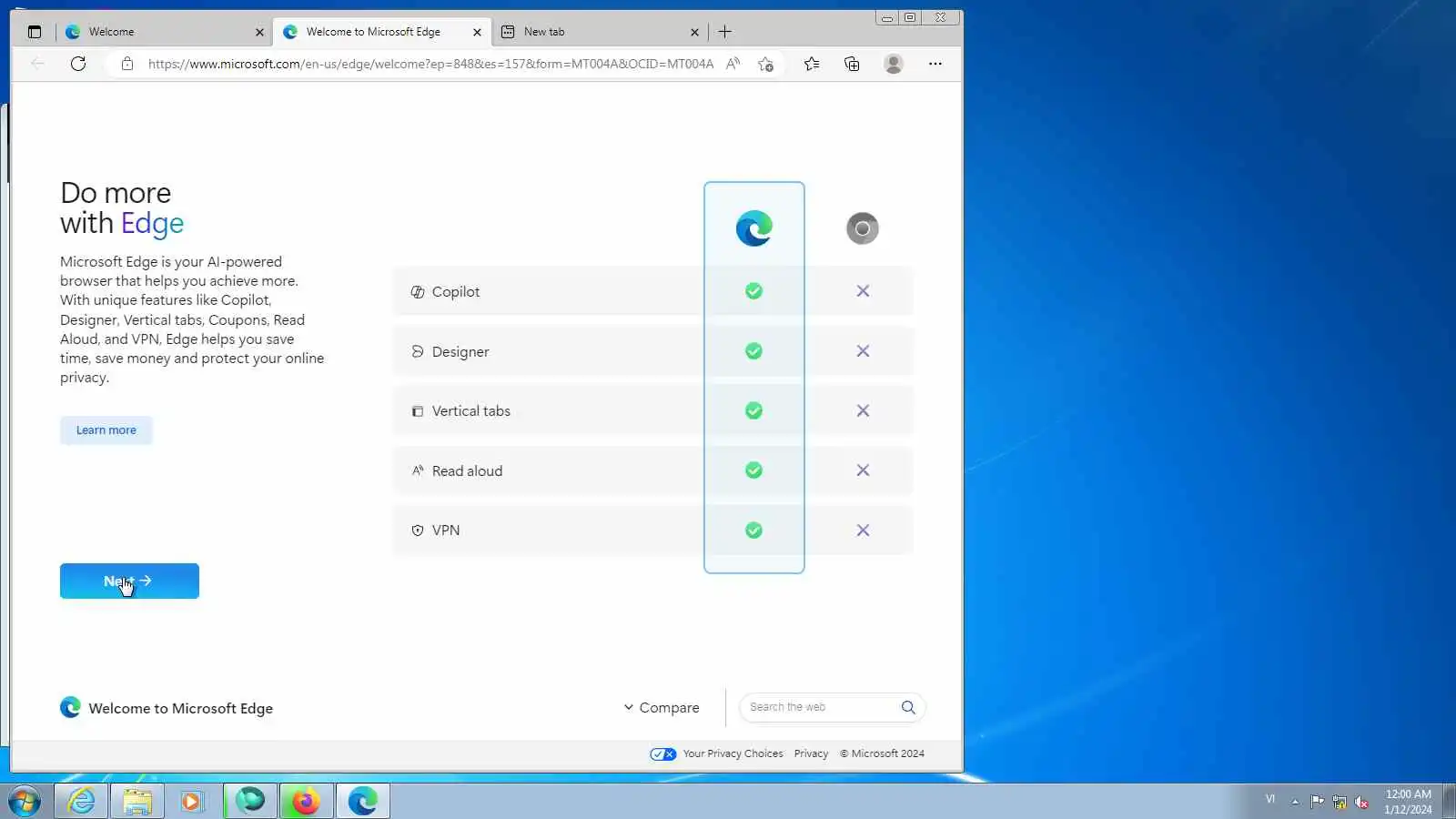
Task: Click the green checkmark in the Designer row
Action: (753, 351)
